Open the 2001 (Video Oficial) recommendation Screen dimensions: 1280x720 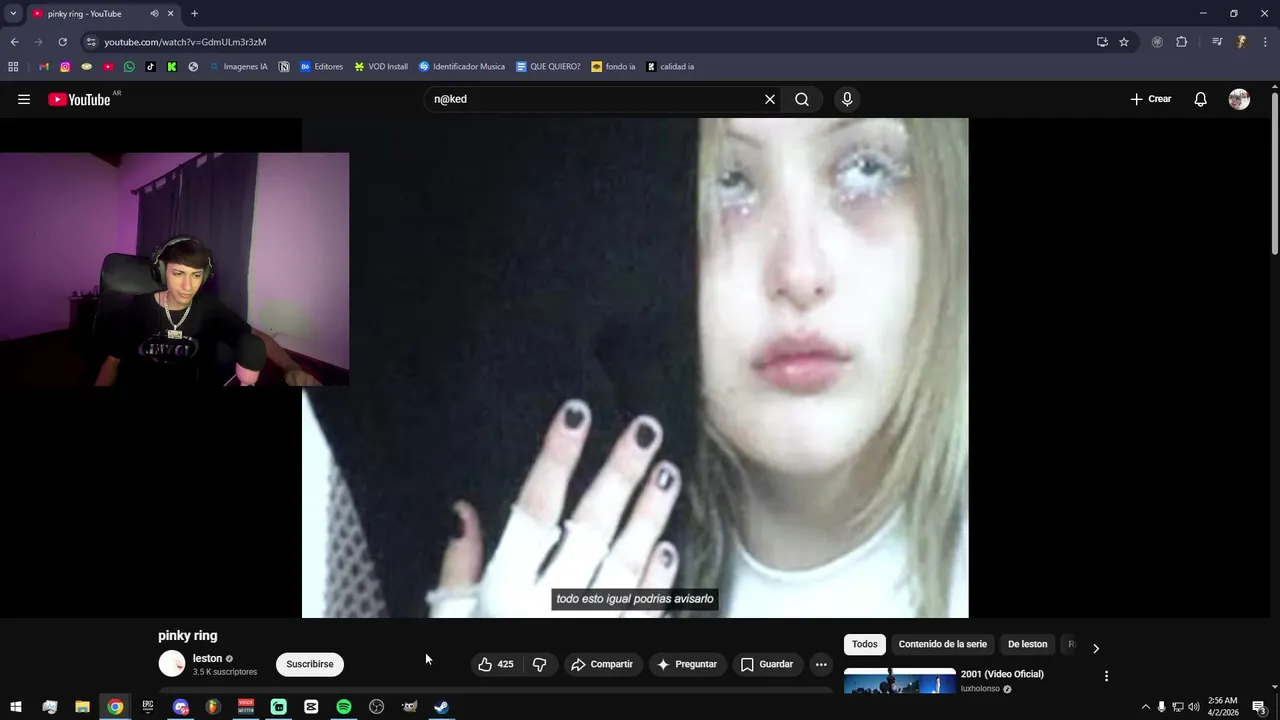pos(1002,674)
